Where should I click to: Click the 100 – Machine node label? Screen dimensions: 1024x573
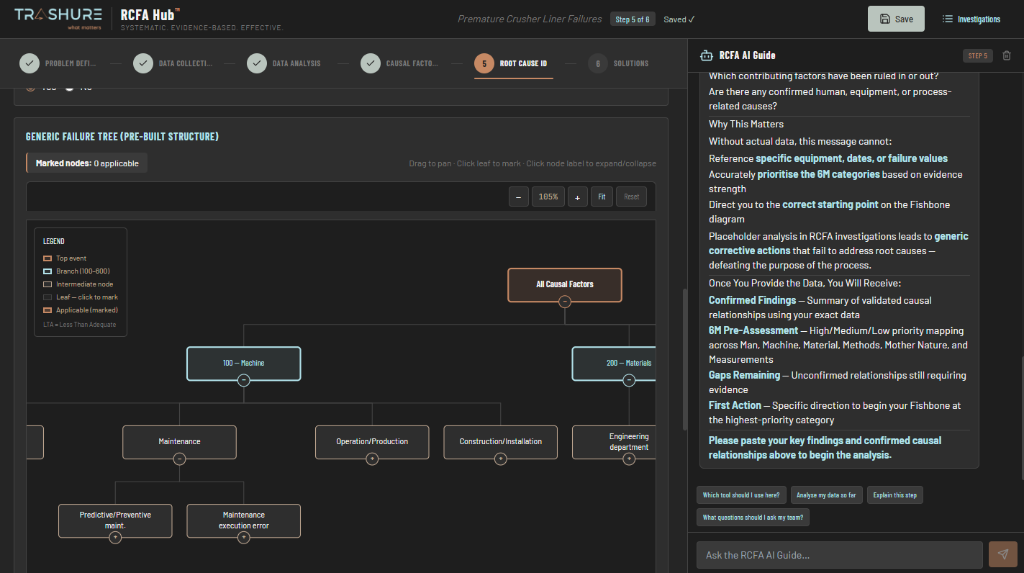244,363
